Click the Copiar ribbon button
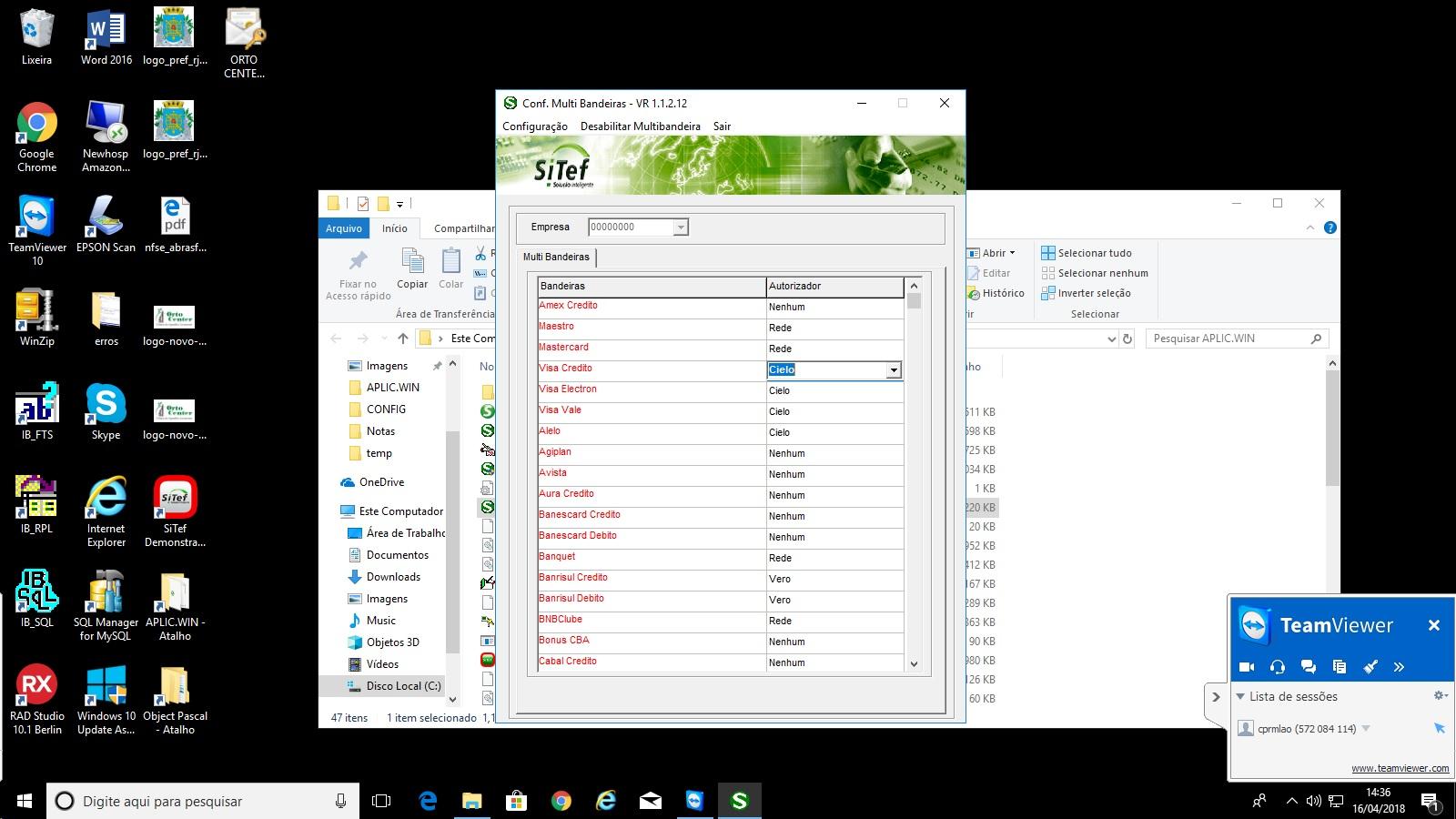This screenshot has height=819, width=1456. tap(412, 269)
